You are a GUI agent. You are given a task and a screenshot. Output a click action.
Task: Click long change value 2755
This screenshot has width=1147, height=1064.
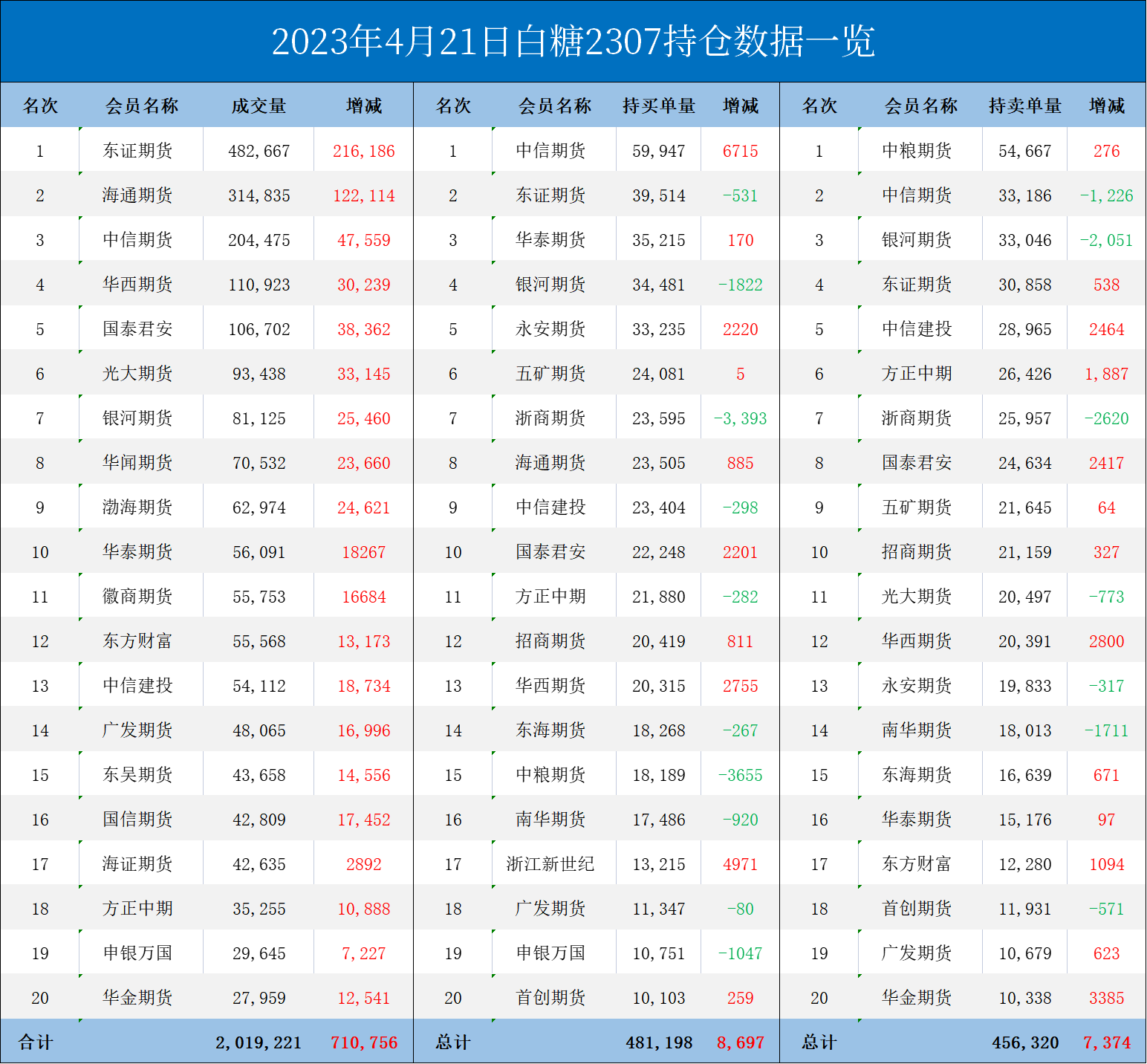(x=741, y=686)
